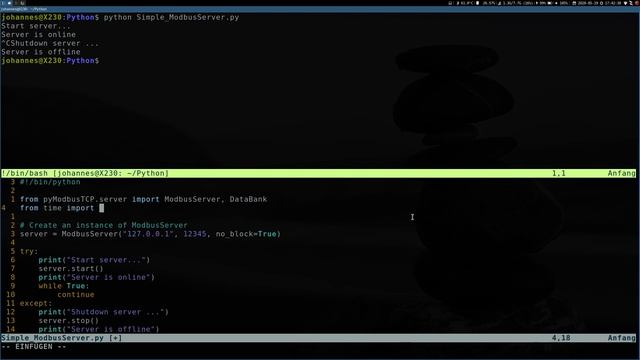Click the block cursor after 'from time import'
This screenshot has width=640, height=360.
pos(102,208)
